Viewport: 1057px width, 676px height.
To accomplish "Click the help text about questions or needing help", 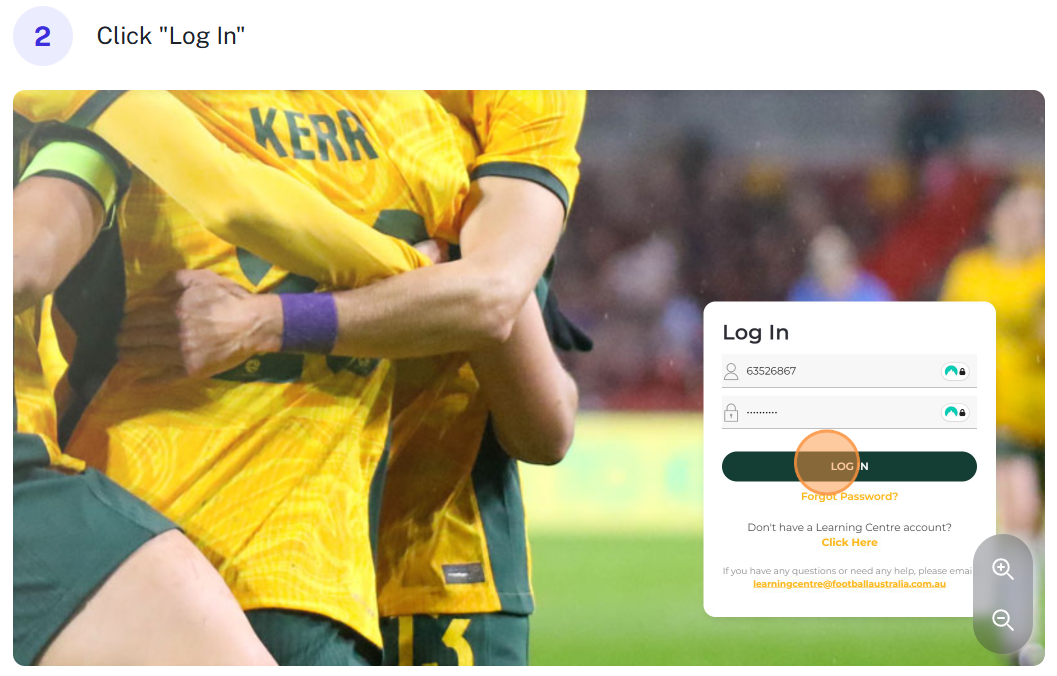I will (x=847, y=571).
